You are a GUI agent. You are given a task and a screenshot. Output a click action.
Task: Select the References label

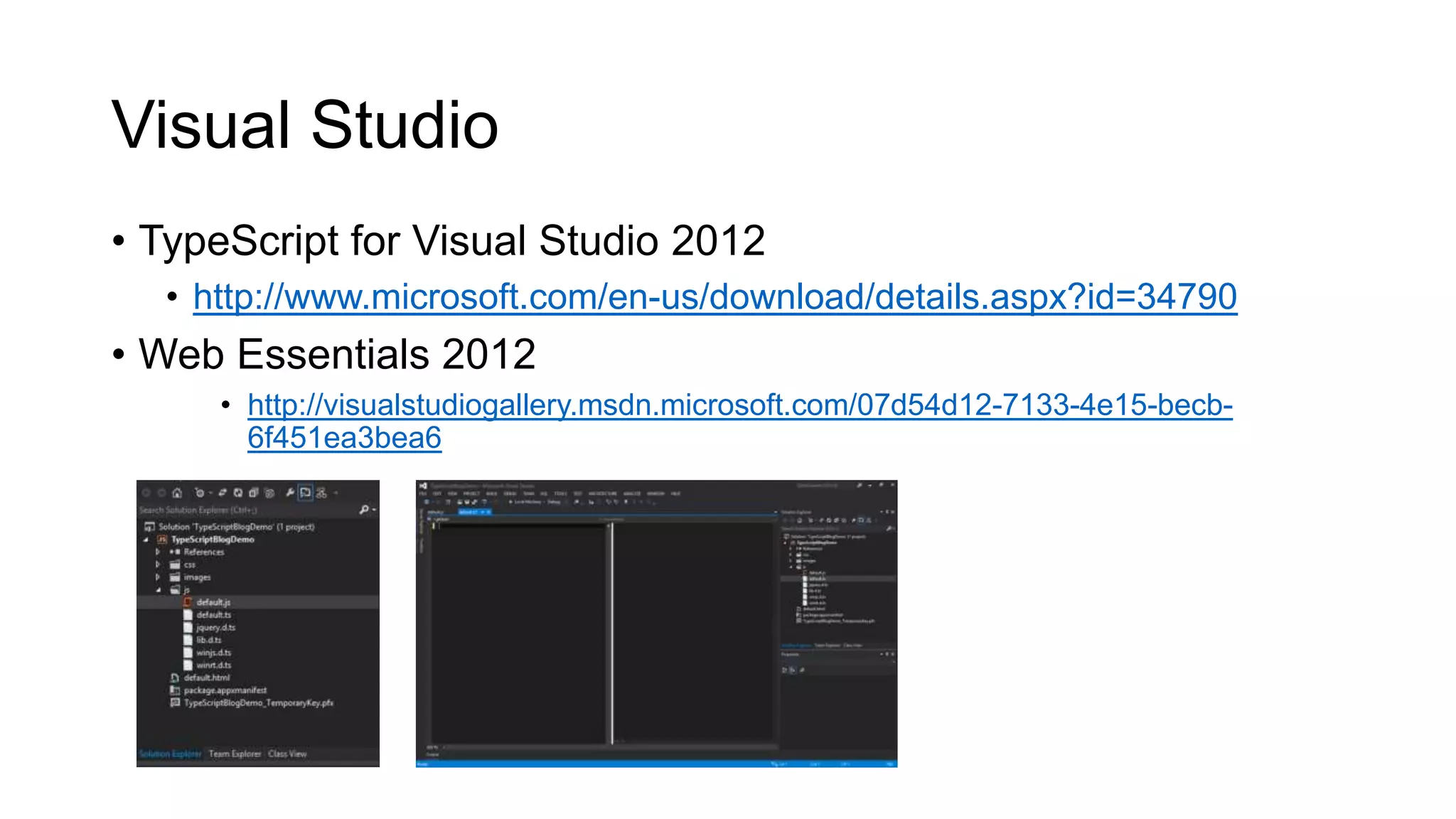(x=204, y=552)
